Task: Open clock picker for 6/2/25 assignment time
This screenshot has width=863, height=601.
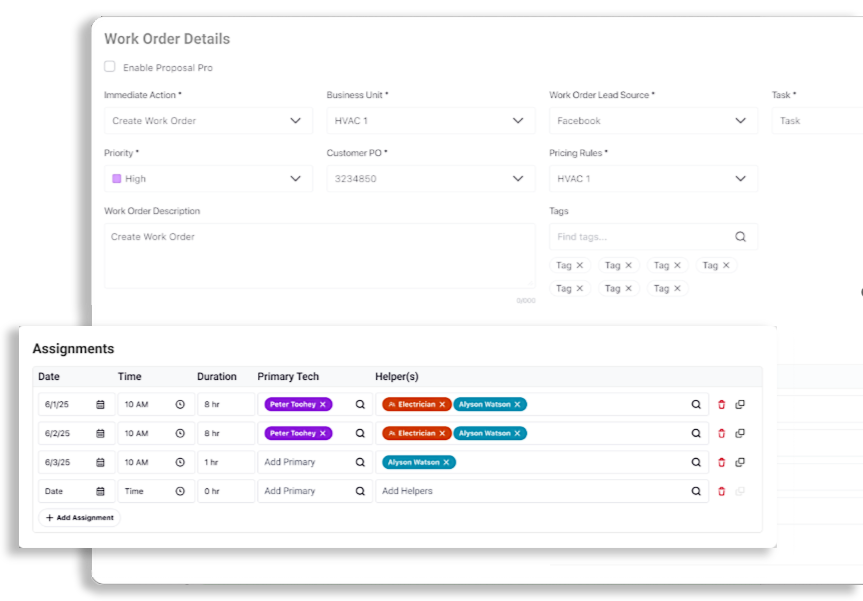Action: point(180,434)
